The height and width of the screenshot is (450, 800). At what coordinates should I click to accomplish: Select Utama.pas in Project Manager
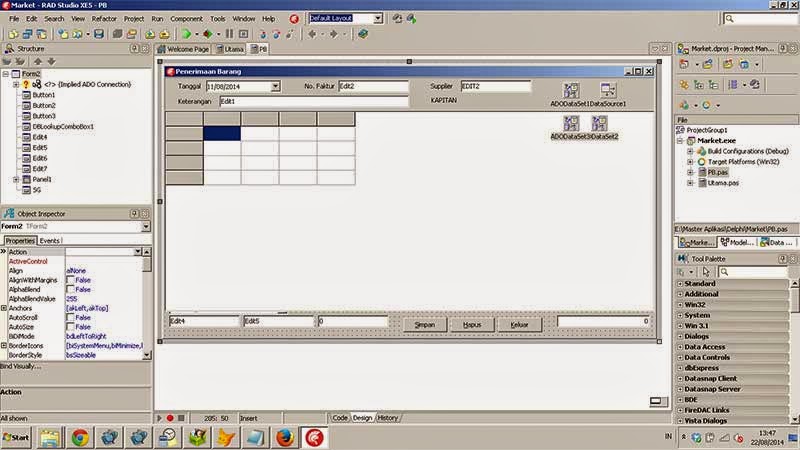tap(723, 183)
